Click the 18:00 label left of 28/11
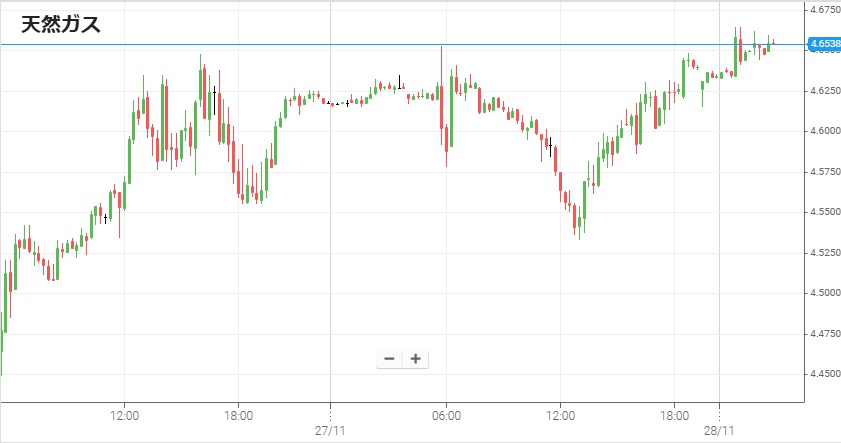841x443 pixels. [x=675, y=414]
